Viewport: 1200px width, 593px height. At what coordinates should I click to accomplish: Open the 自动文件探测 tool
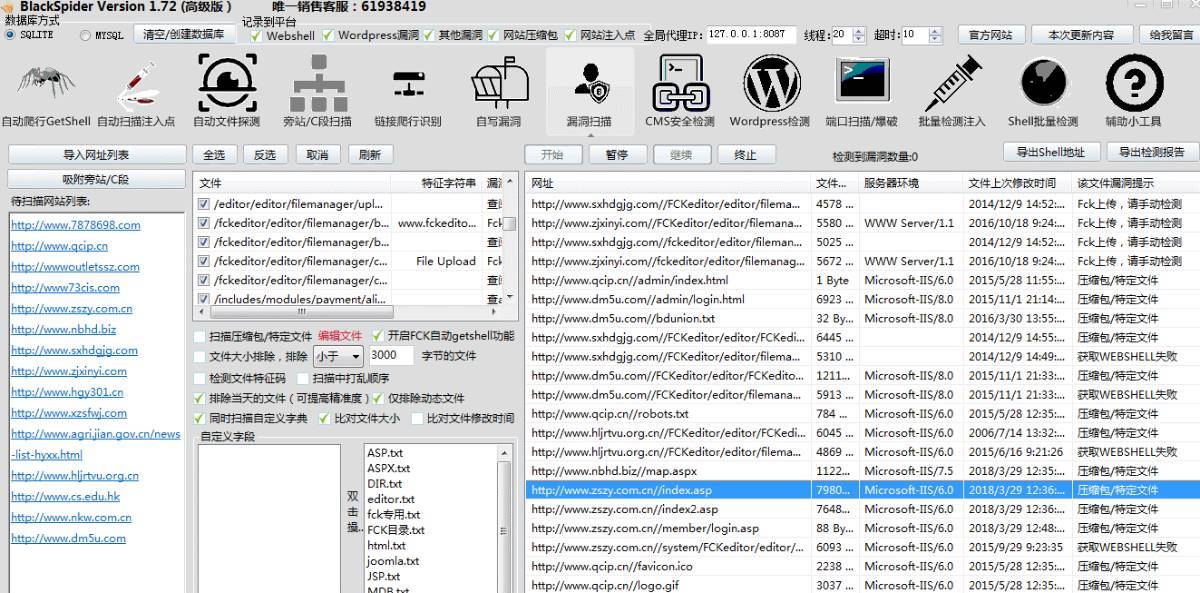pos(227,92)
